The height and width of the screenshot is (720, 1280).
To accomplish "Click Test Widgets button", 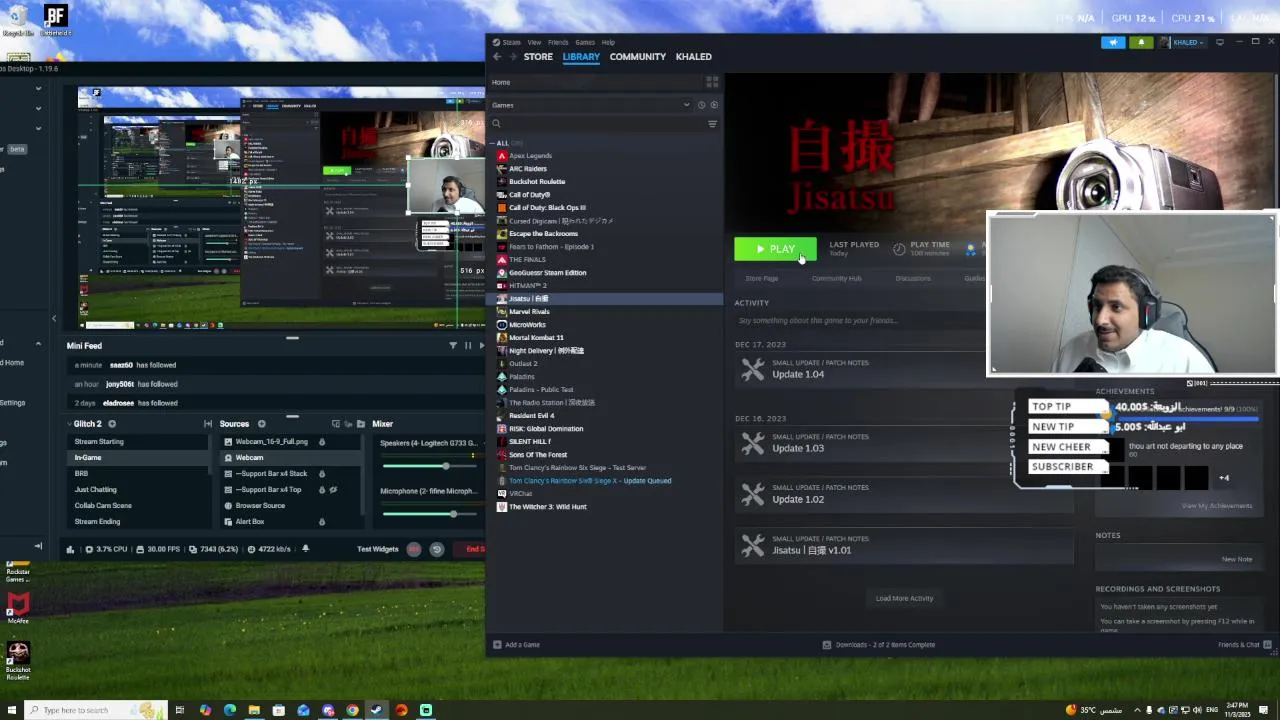I will tap(378, 549).
